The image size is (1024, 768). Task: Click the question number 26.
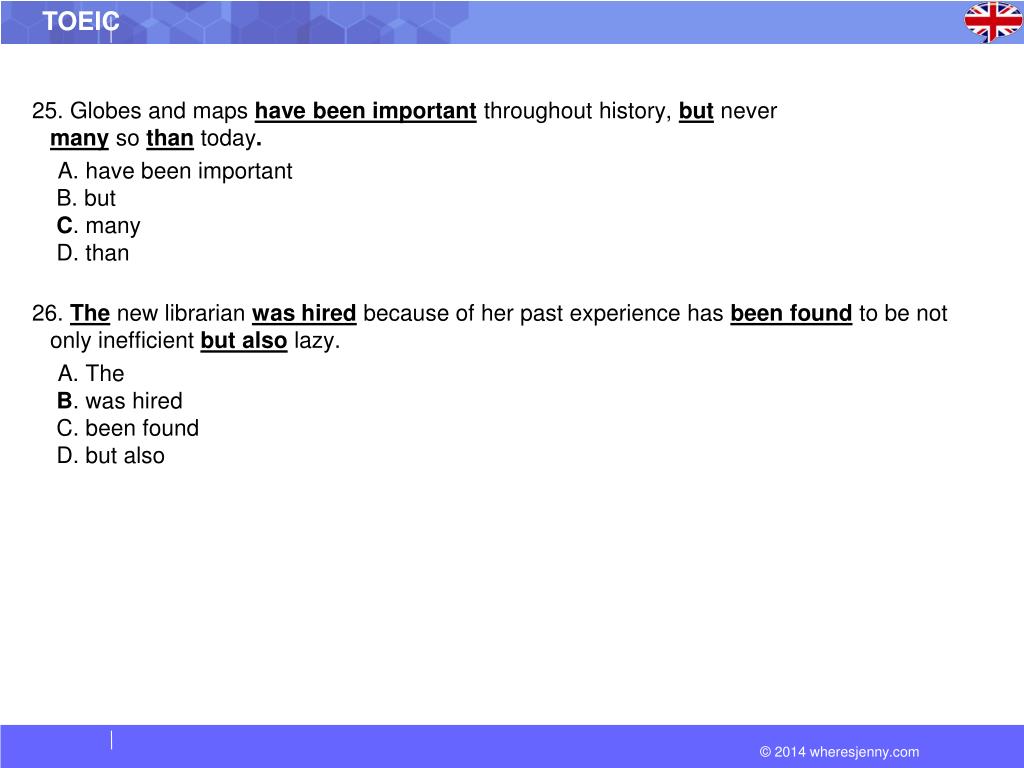(47, 313)
